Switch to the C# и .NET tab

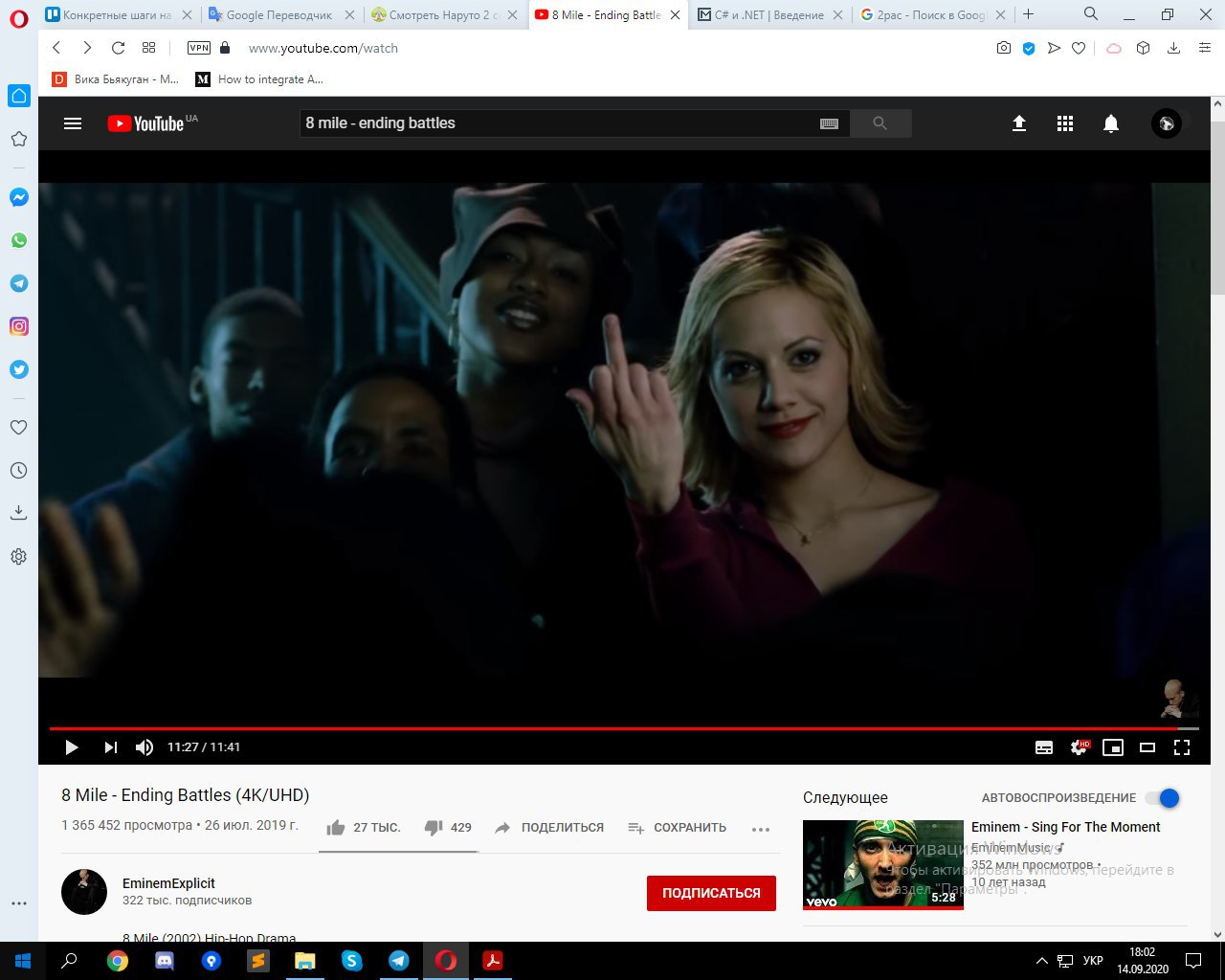(769, 15)
